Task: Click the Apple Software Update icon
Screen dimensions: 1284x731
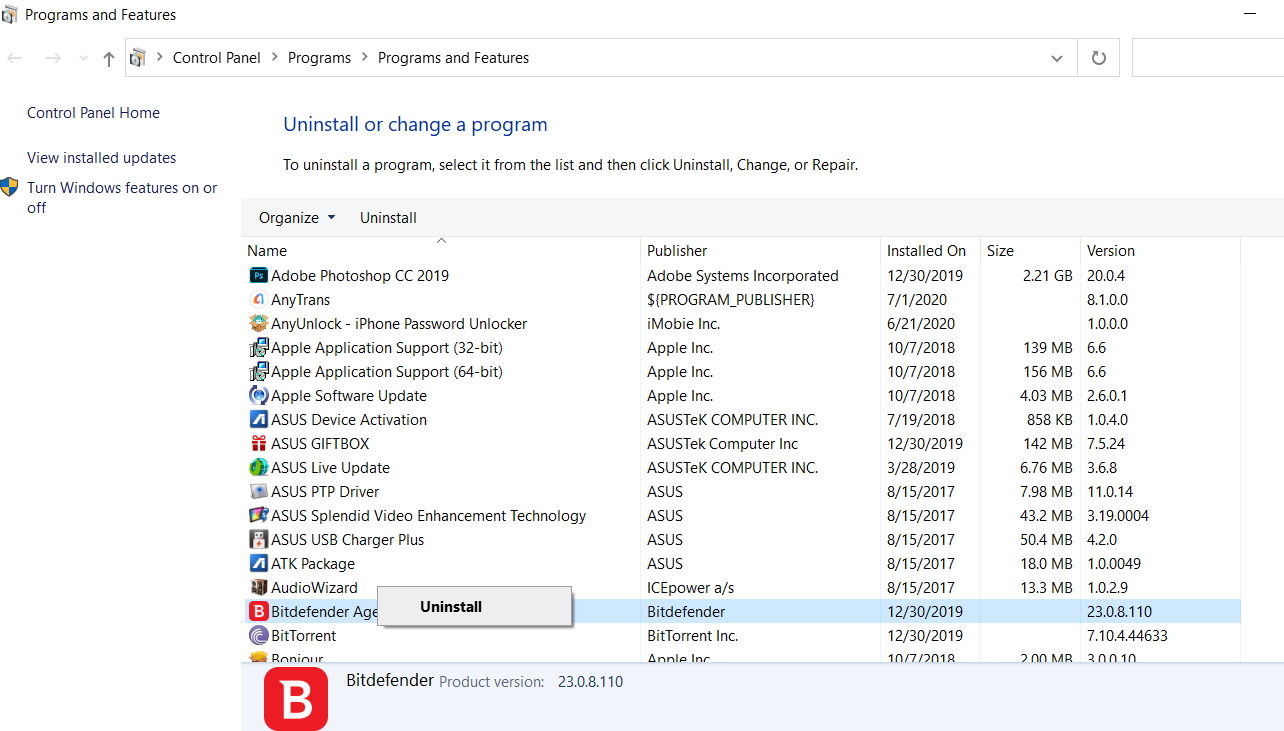Action: pos(258,396)
